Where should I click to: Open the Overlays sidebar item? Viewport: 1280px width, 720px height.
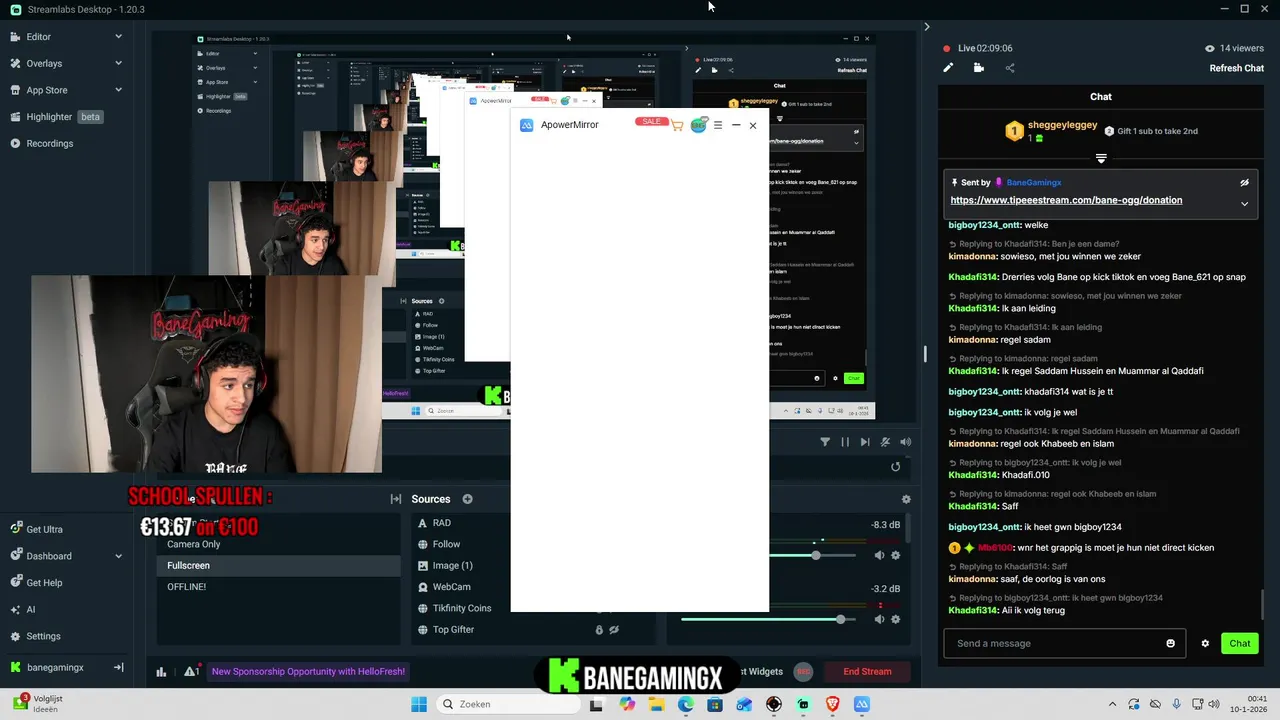(43, 63)
